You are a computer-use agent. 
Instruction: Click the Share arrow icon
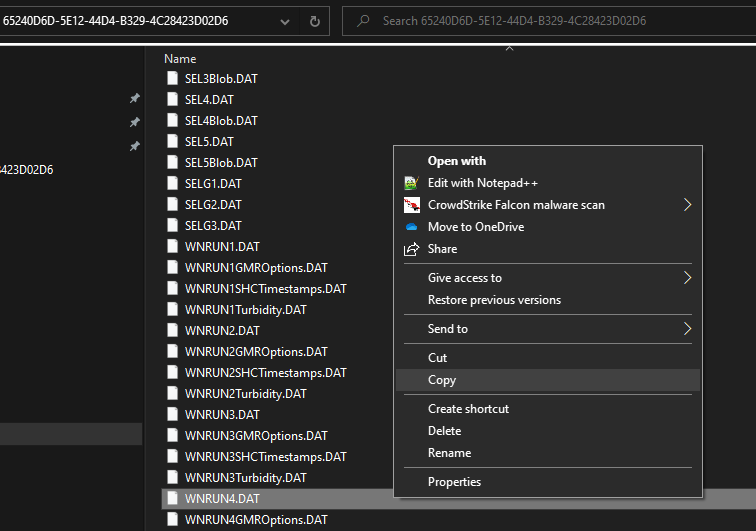tap(411, 249)
